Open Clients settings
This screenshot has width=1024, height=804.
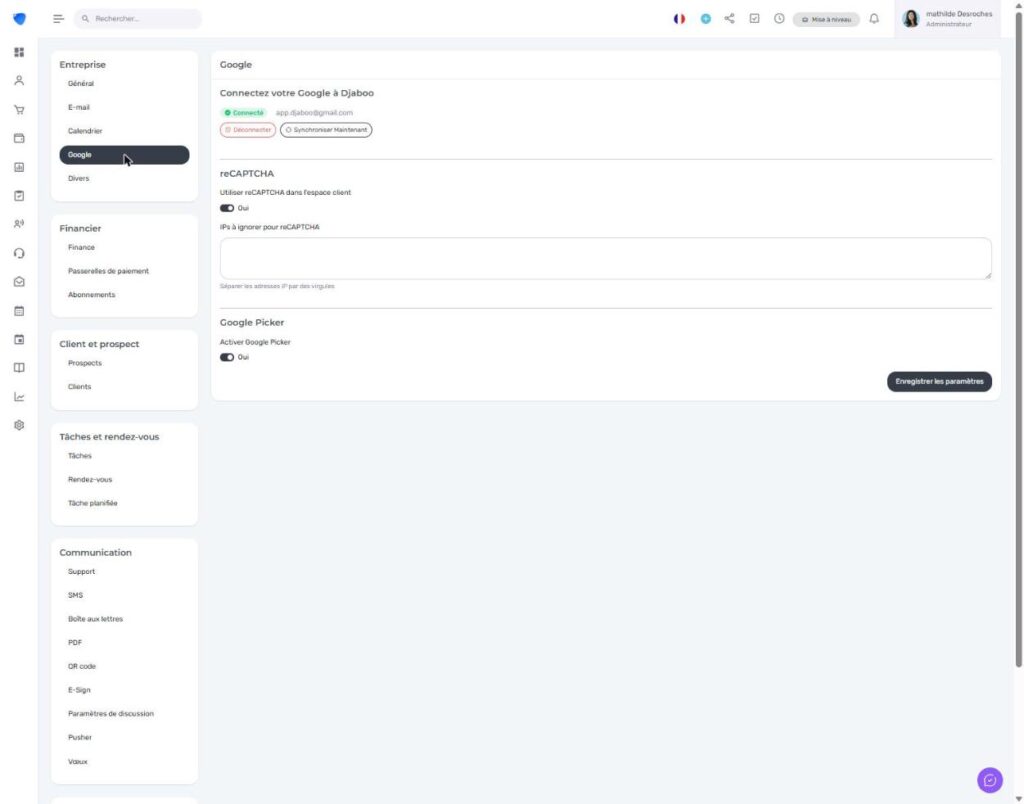(80, 387)
